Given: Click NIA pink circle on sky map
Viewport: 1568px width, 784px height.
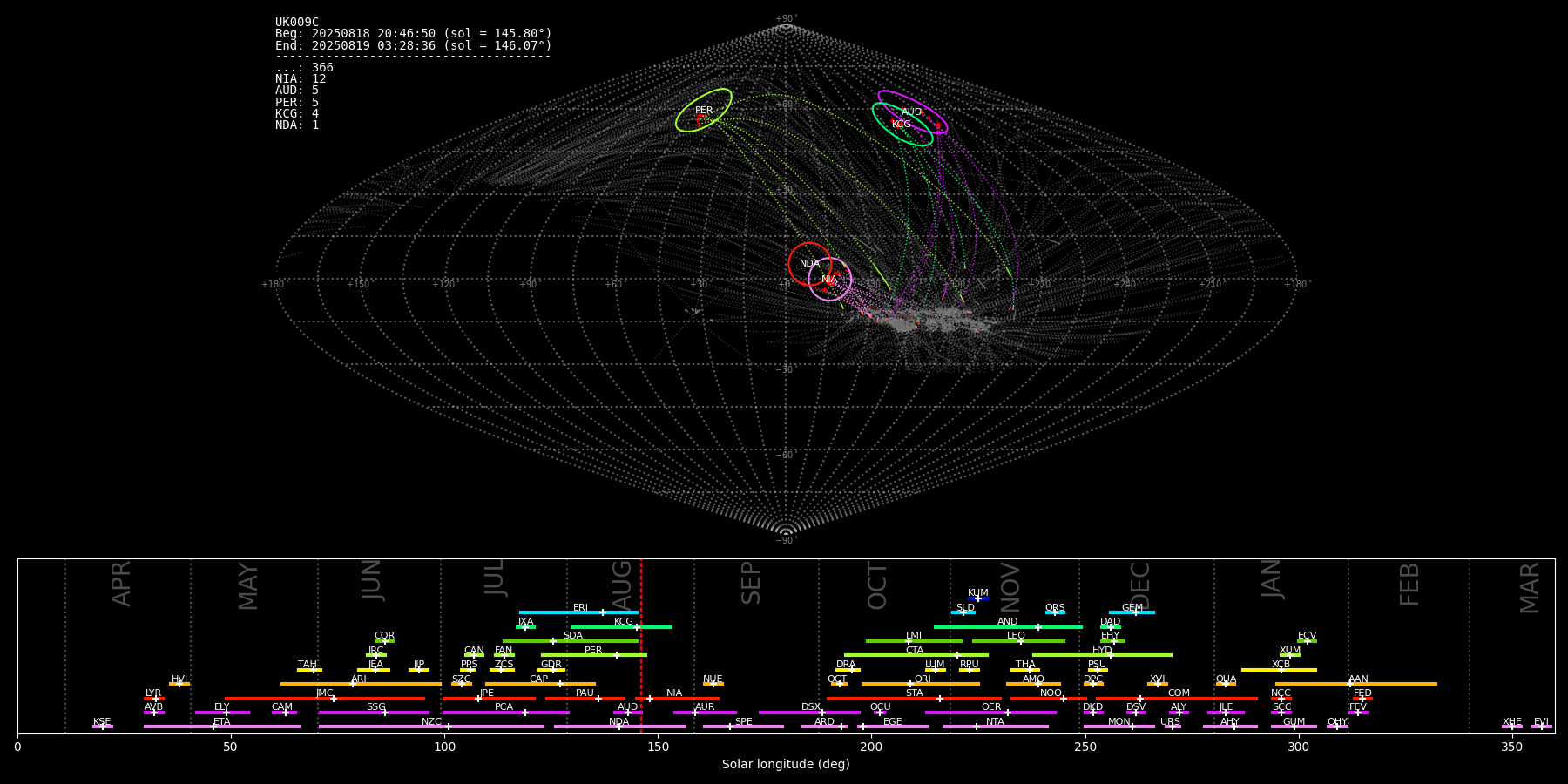Looking at the screenshot, I should coord(830,279).
